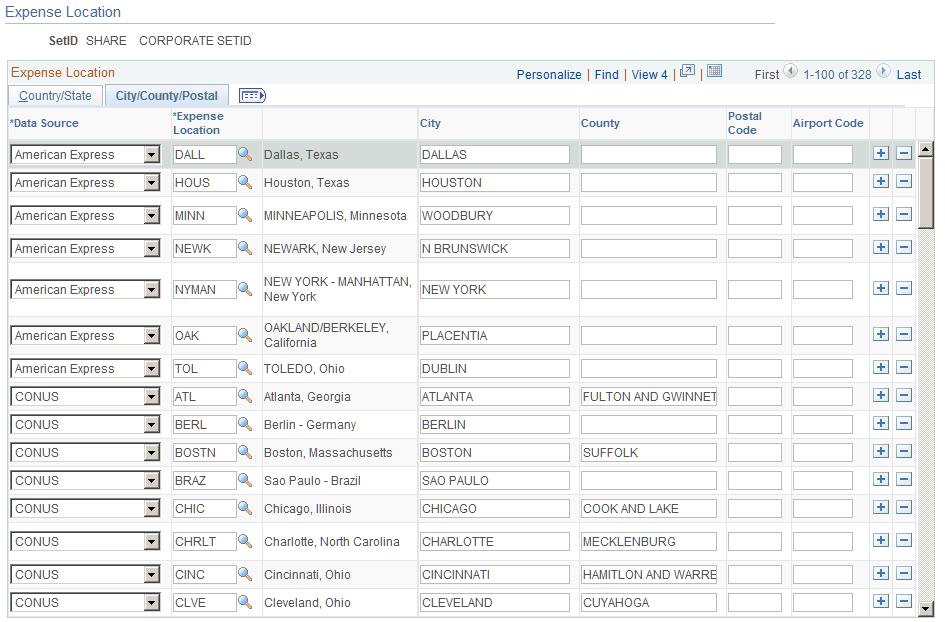Image resolution: width=945 pixels, height=622 pixels.
Task: Jump to the Last page of results
Action: (x=908, y=74)
